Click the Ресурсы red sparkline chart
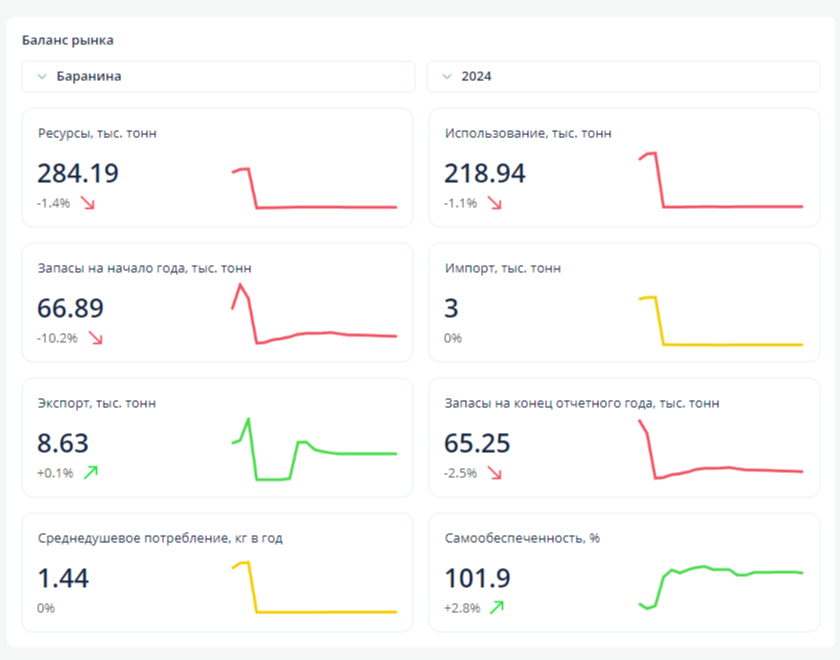This screenshot has width=840, height=660. click(x=314, y=188)
